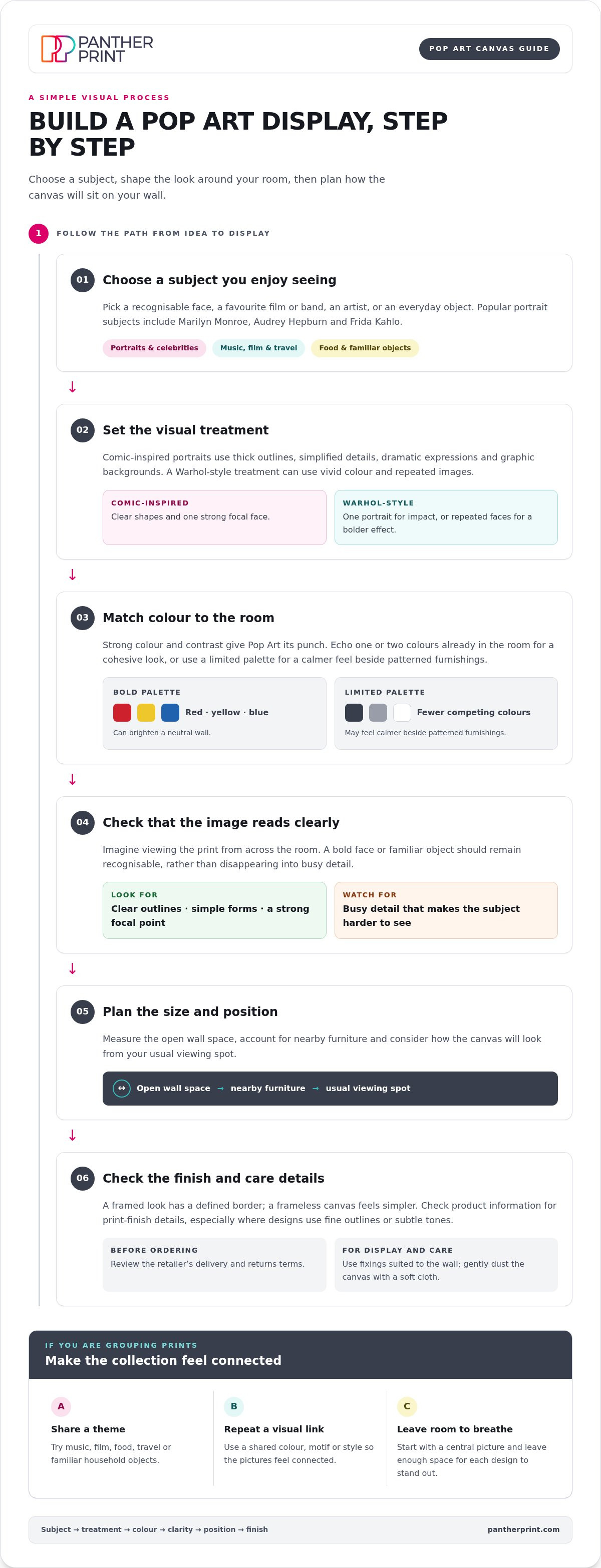Click the 01 step number badge
601x1568 pixels.
(82, 280)
